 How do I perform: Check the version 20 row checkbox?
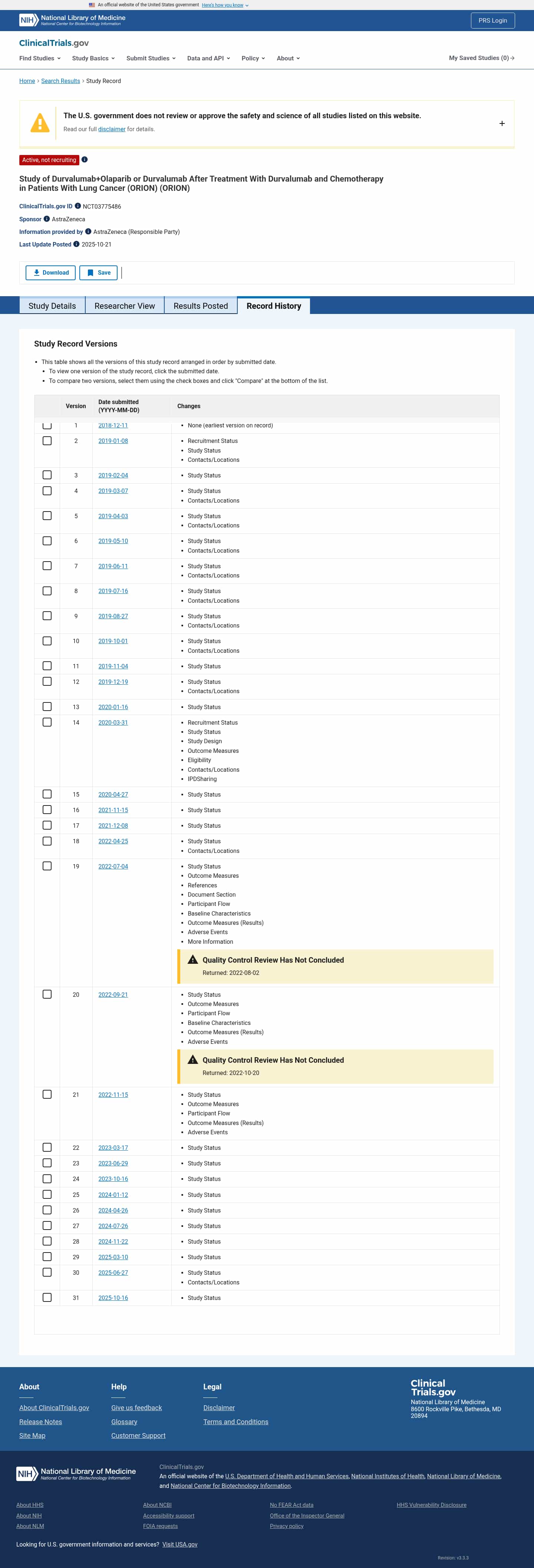point(47,995)
